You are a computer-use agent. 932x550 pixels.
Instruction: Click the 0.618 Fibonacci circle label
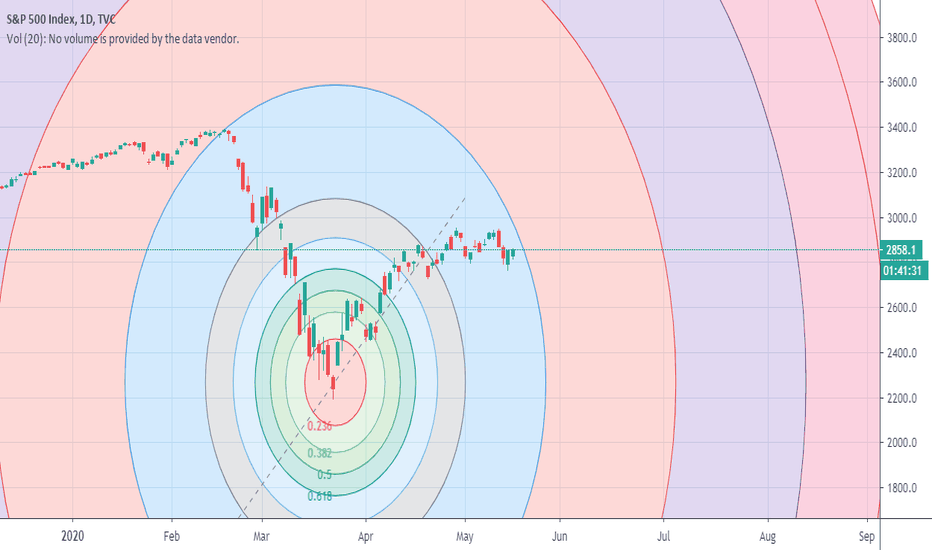pyautogui.click(x=320, y=496)
